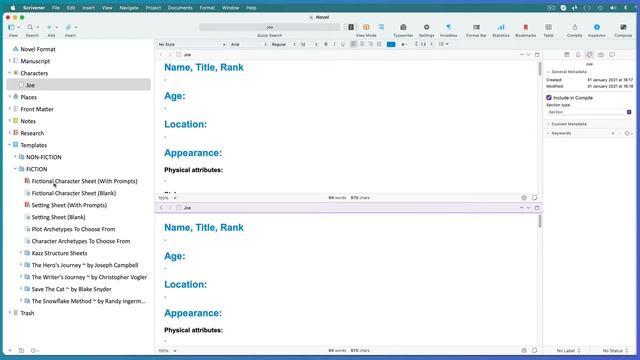Click the red Bookmarks icon

525,27
